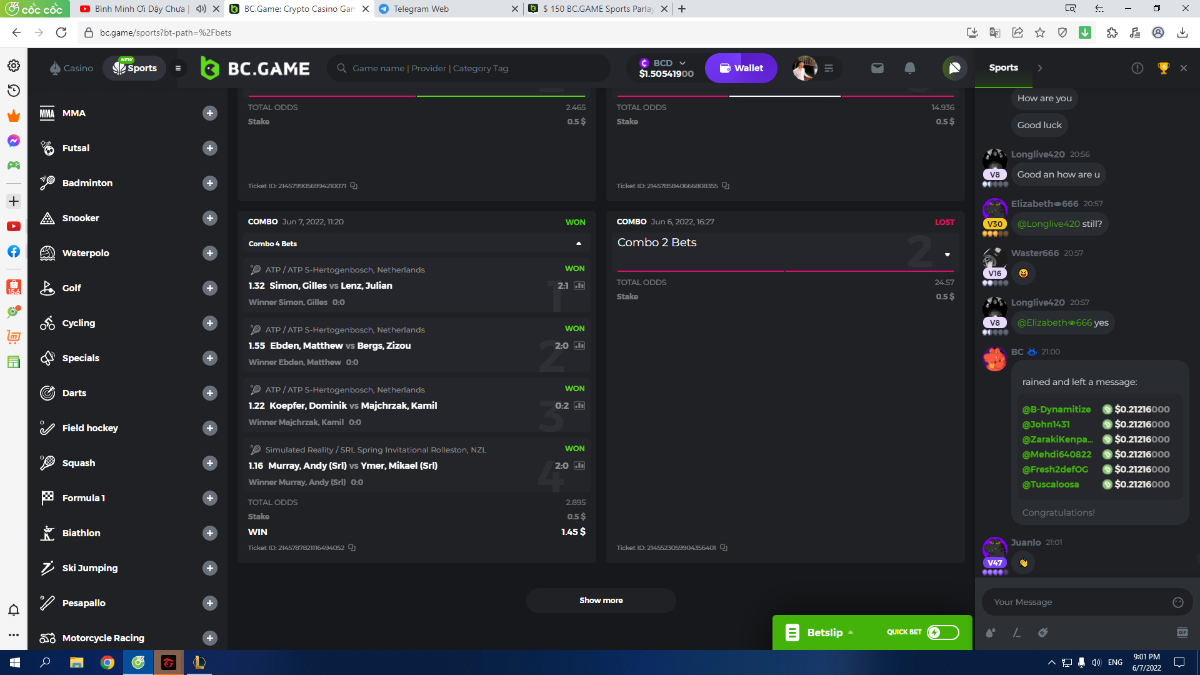
Task: Switch to Casino mode in header
Action: [x=71, y=68]
